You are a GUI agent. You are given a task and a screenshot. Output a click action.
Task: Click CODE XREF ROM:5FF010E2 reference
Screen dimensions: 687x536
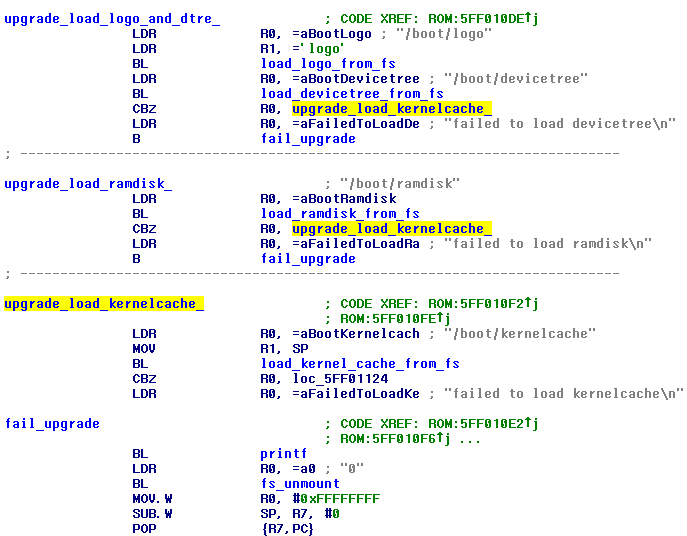pyautogui.click(x=439, y=424)
